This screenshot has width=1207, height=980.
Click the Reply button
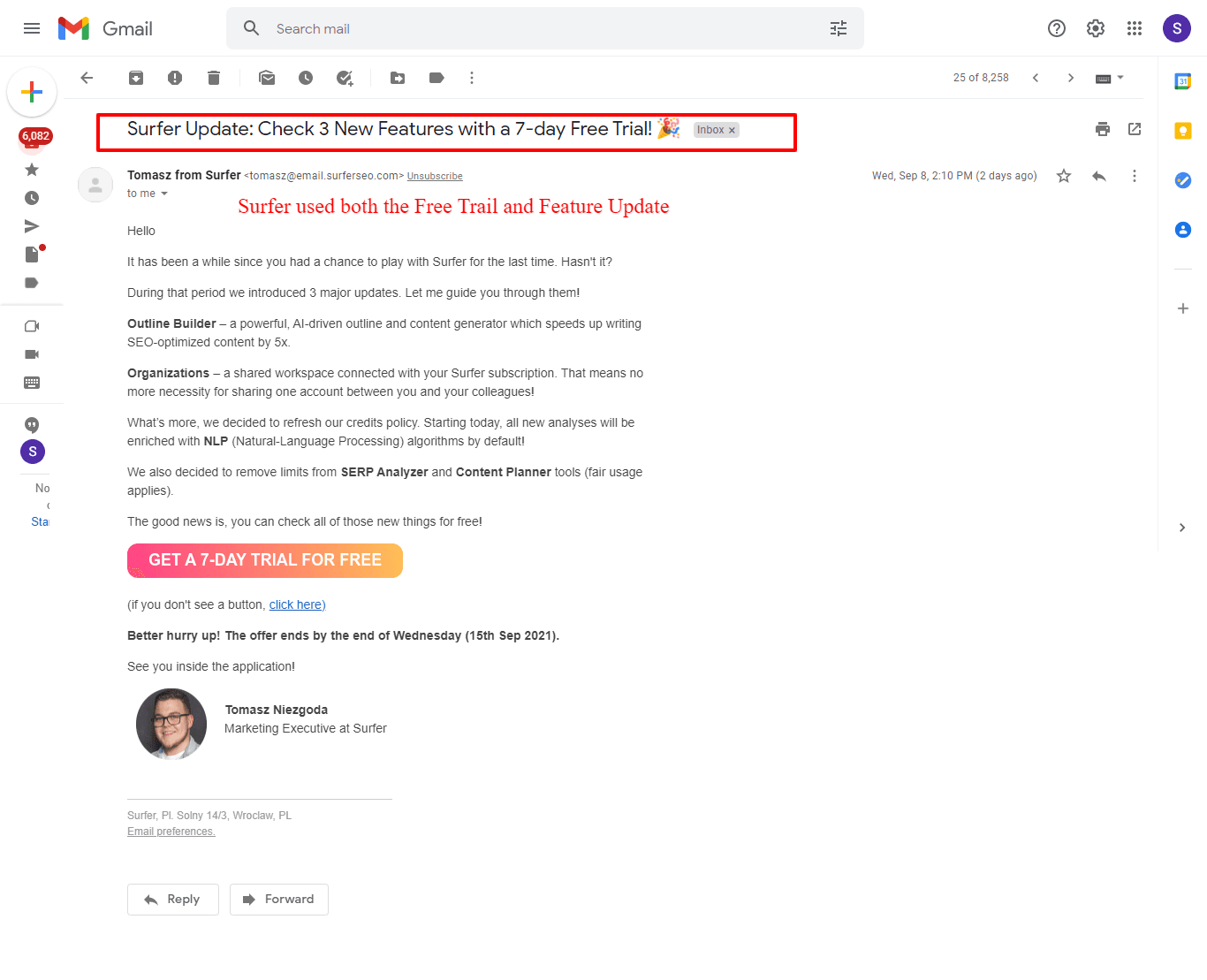coord(173,900)
